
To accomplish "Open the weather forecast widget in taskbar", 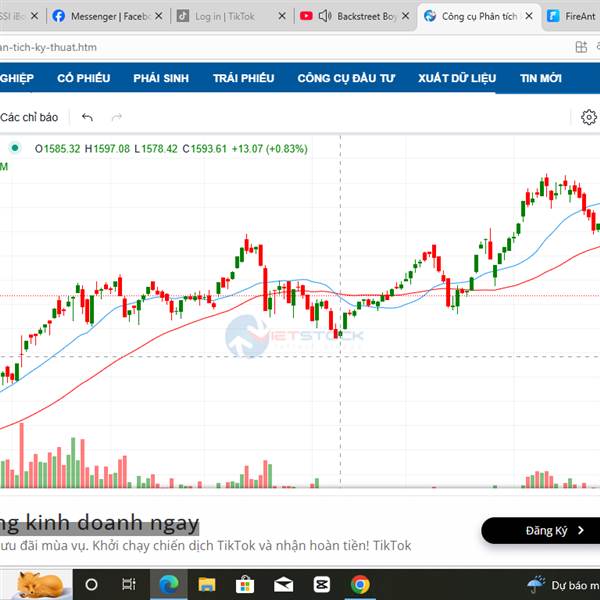I will tap(562, 584).
